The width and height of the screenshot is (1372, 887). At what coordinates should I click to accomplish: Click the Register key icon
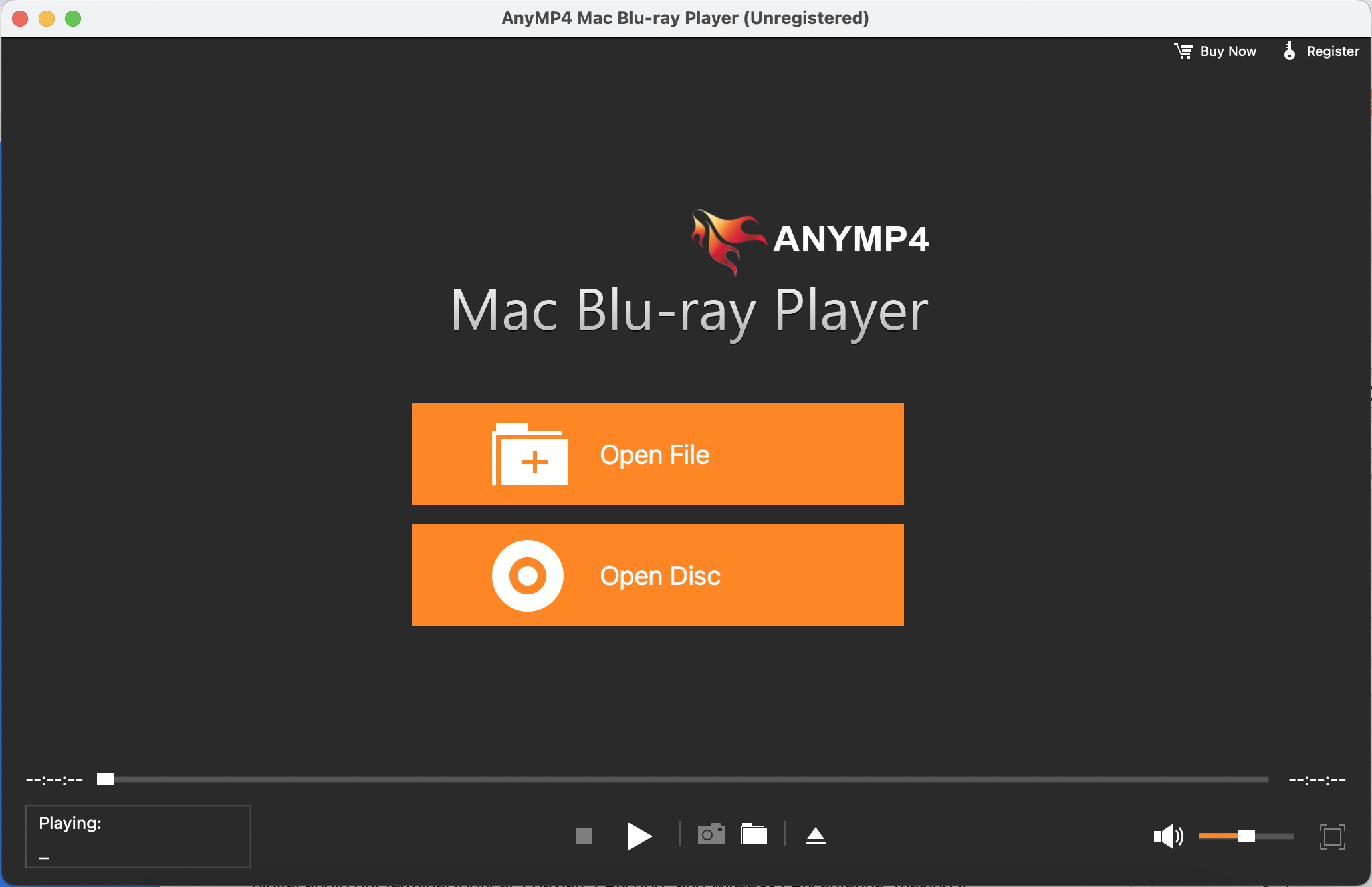point(1289,51)
